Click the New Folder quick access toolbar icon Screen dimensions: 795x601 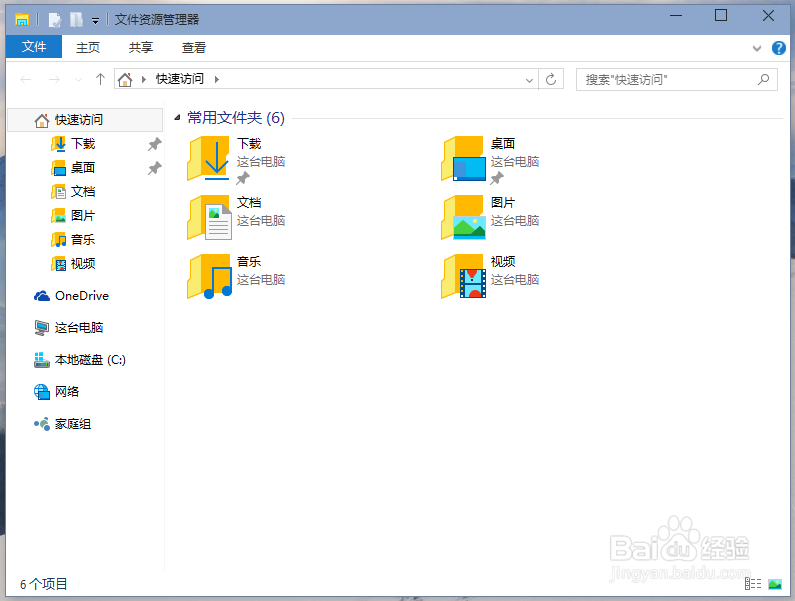pos(76,20)
